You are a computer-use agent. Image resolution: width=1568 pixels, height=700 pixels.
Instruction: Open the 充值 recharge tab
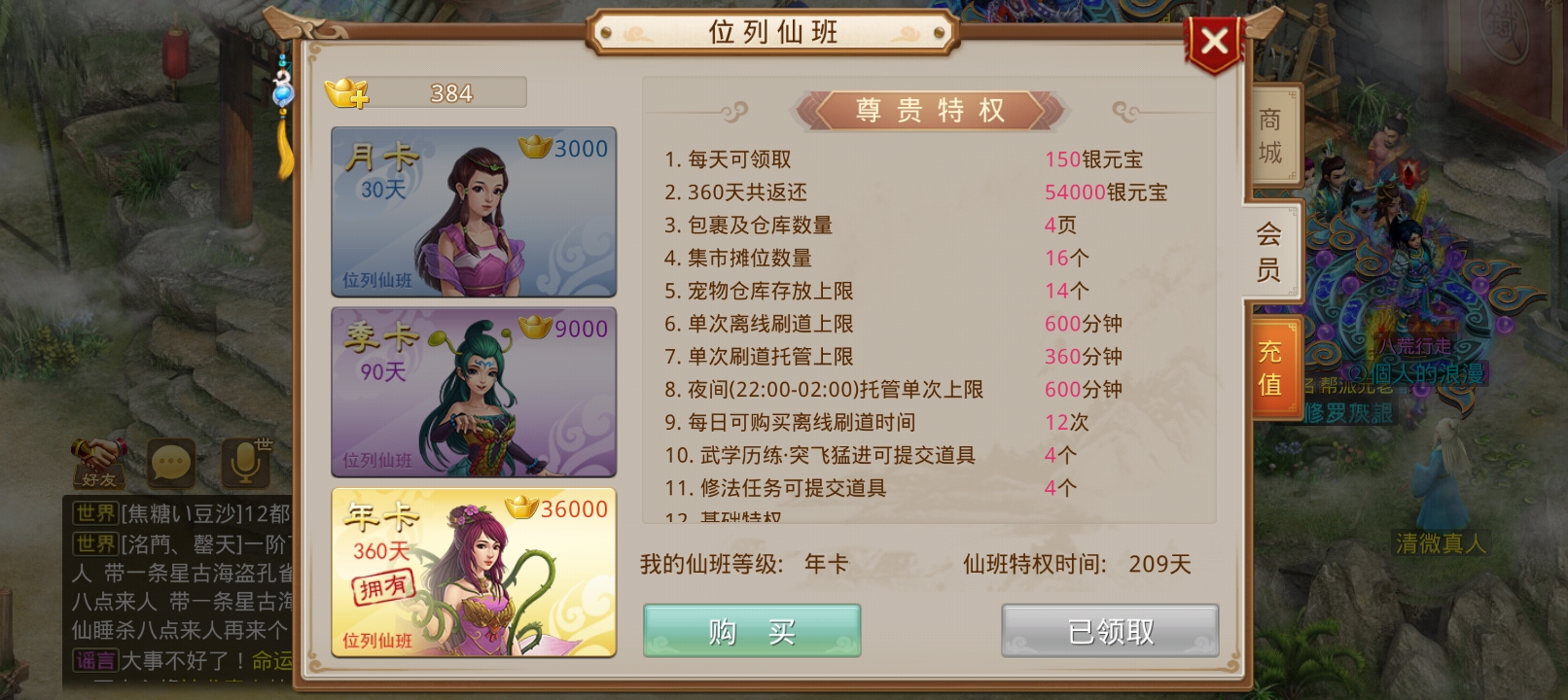pyautogui.click(x=1270, y=367)
